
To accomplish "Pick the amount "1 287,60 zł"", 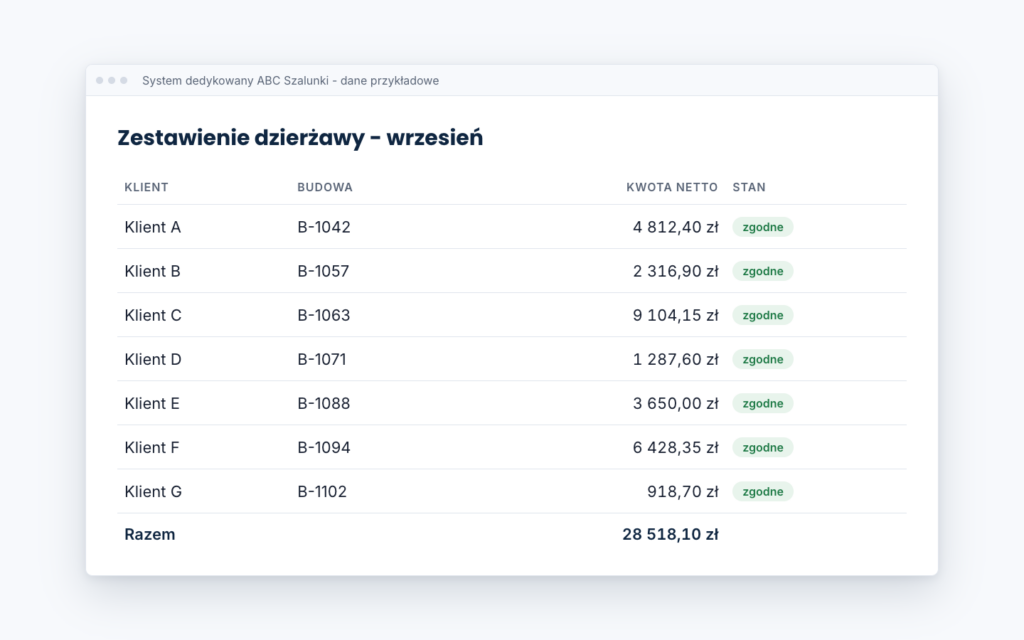I will pyautogui.click(x=675, y=359).
